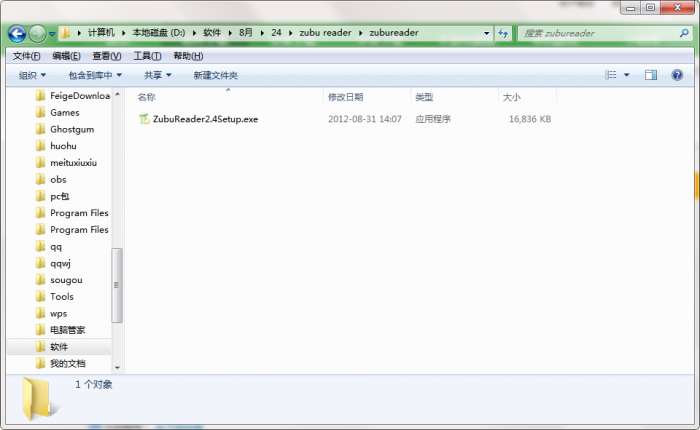Go back with the blue Back arrow
Image resolution: width=700 pixels, height=430 pixels.
tap(17, 33)
